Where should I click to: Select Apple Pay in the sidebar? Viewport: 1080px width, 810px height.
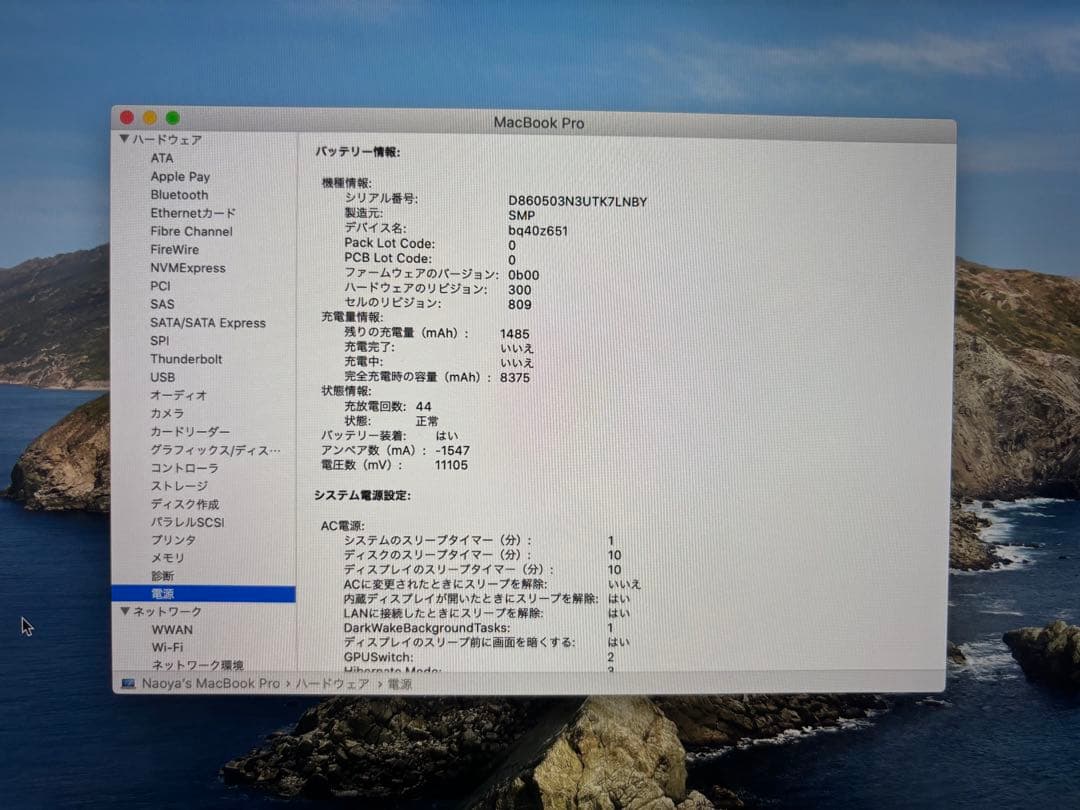tap(180, 176)
